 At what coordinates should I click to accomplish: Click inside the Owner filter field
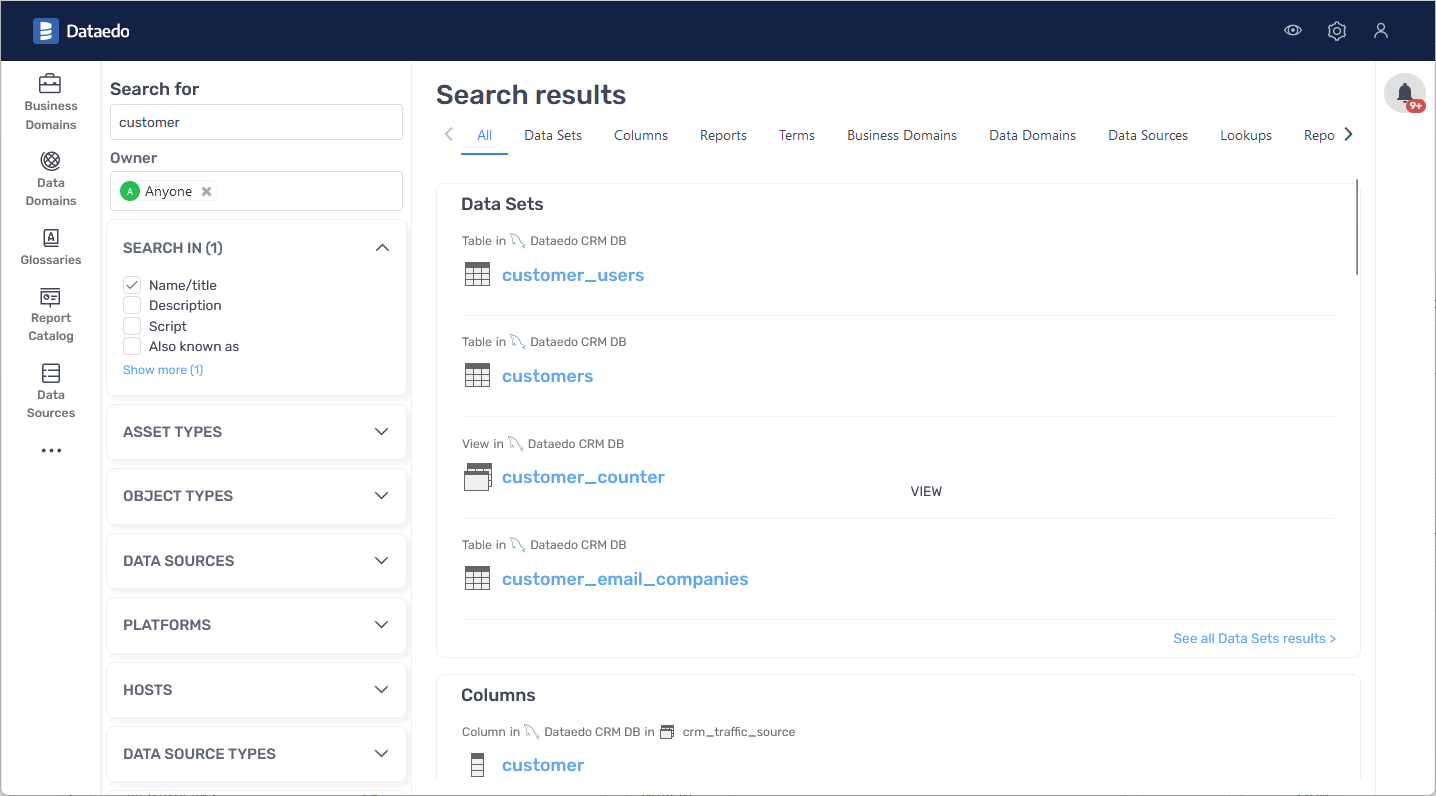(256, 191)
